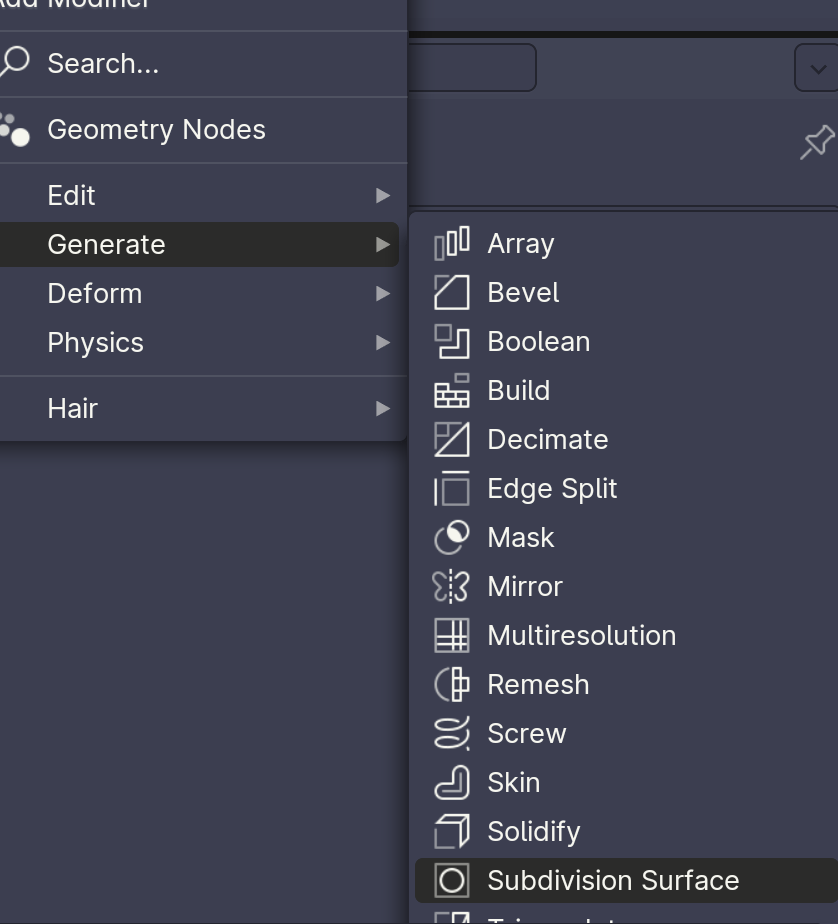Select Solidify from the Generate list

coord(534,832)
